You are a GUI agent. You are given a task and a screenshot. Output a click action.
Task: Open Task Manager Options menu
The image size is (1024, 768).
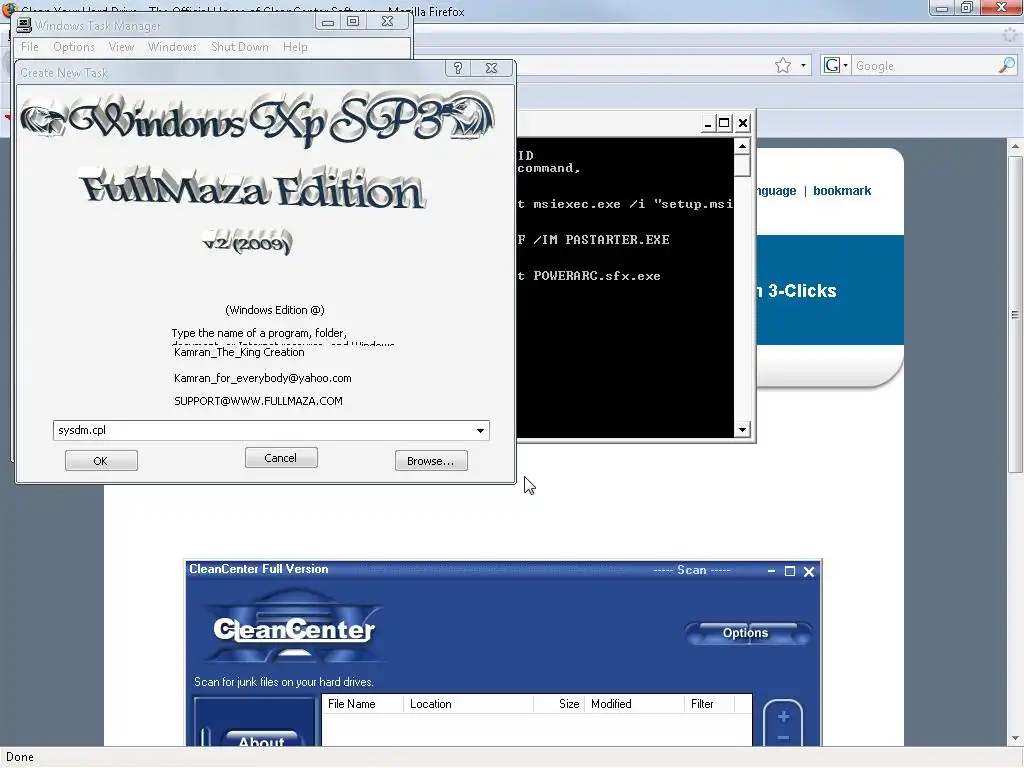pos(74,47)
